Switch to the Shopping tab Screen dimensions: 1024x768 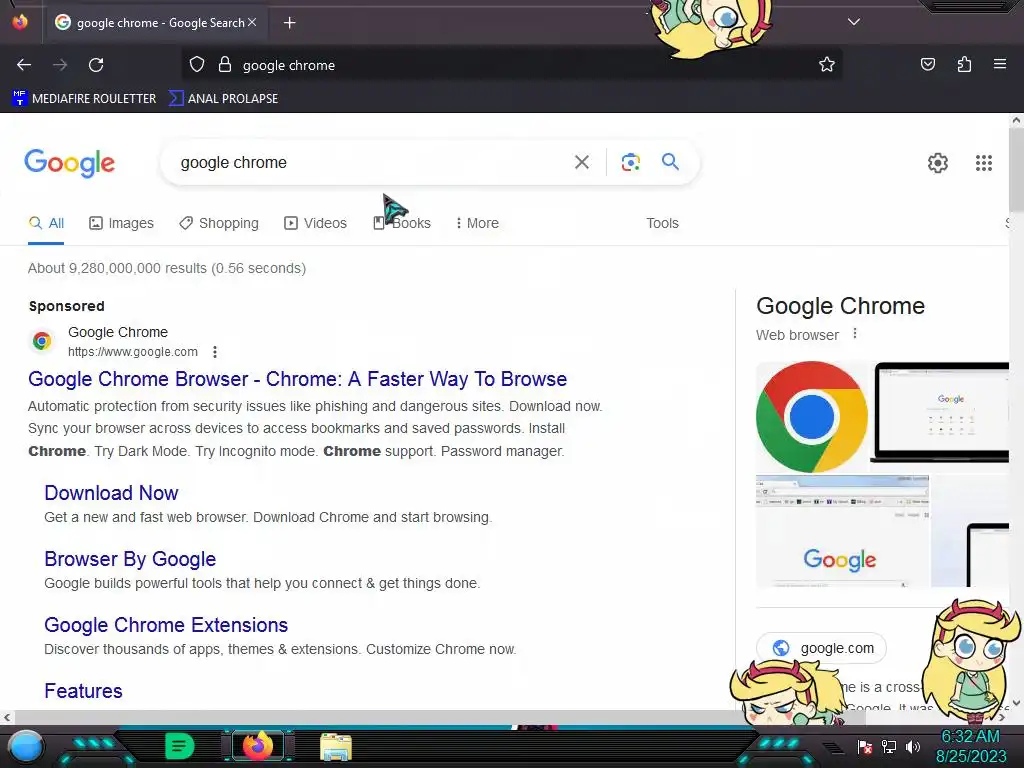point(219,223)
